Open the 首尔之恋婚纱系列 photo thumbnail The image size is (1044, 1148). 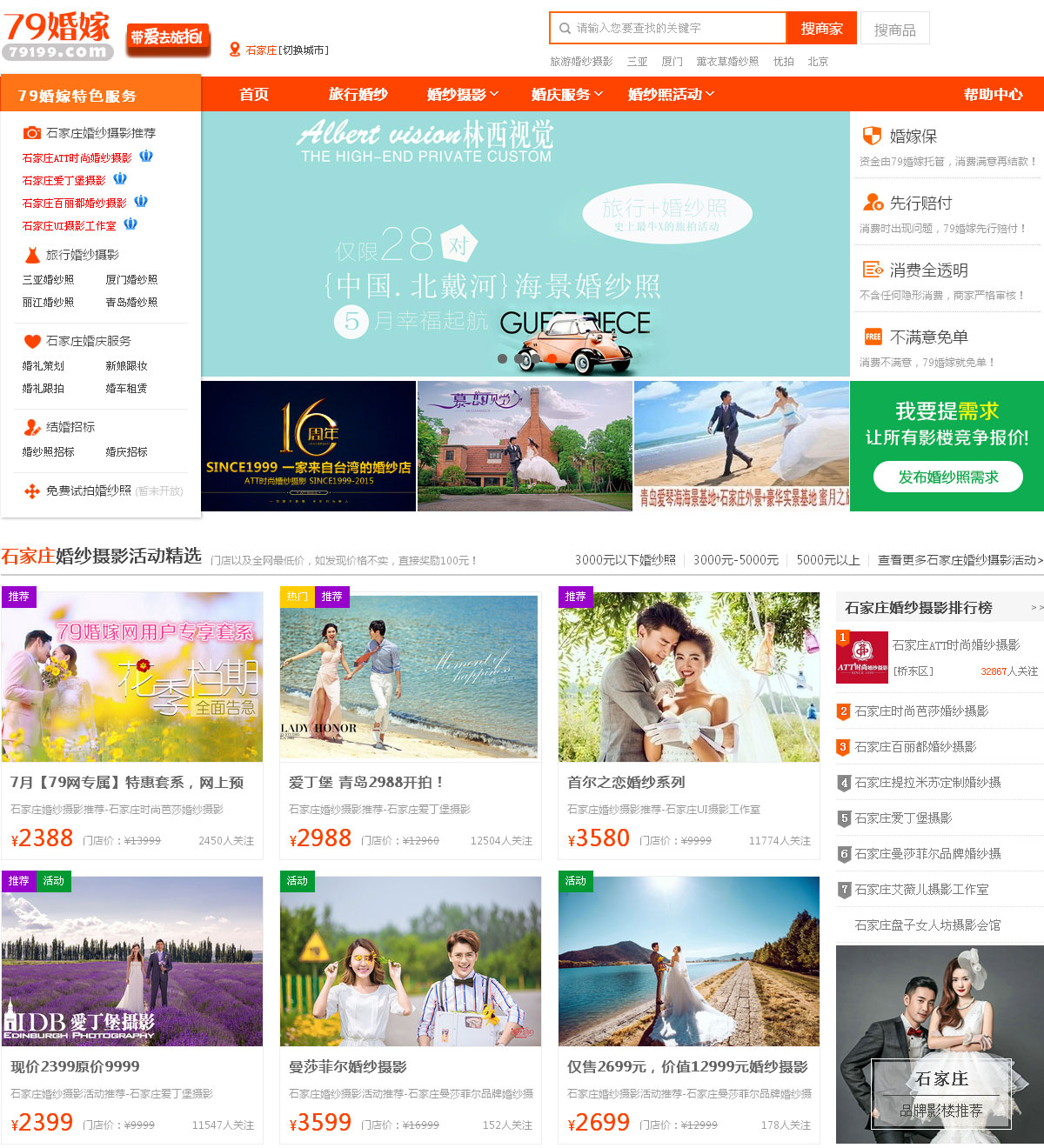[688, 677]
